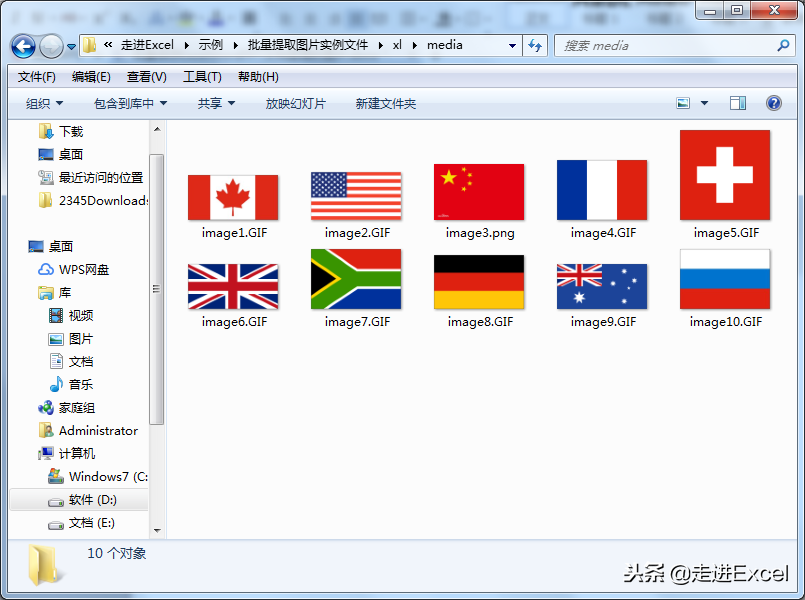
Task: Click the greyed Forward arrow button
Action: pos(51,47)
